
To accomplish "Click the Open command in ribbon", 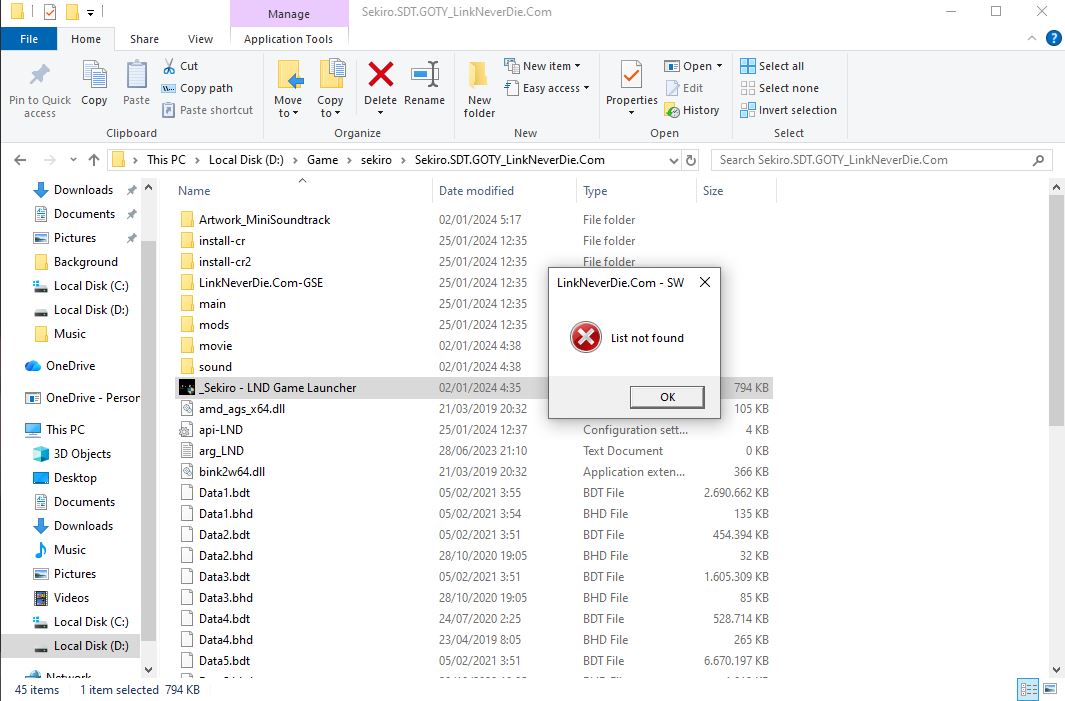I will pyautogui.click(x=693, y=66).
